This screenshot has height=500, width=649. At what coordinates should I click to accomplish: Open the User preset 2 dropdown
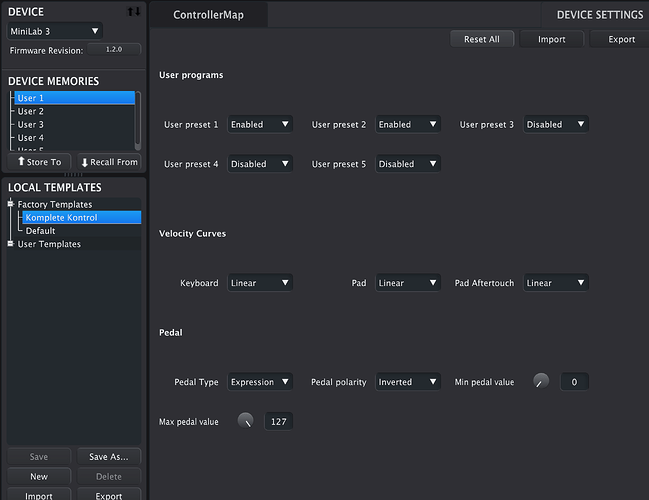point(408,124)
